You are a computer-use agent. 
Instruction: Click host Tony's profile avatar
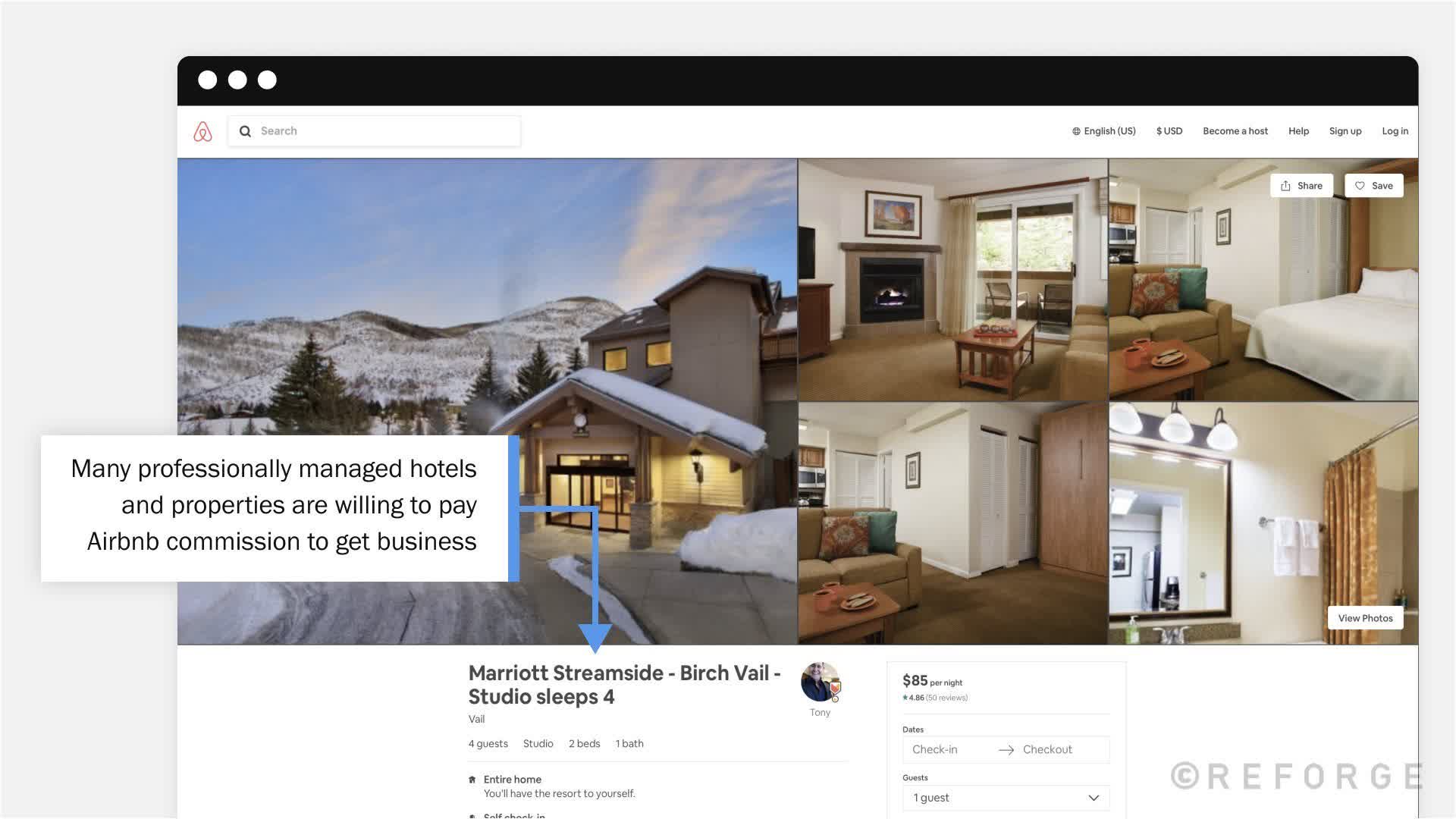[x=820, y=682]
